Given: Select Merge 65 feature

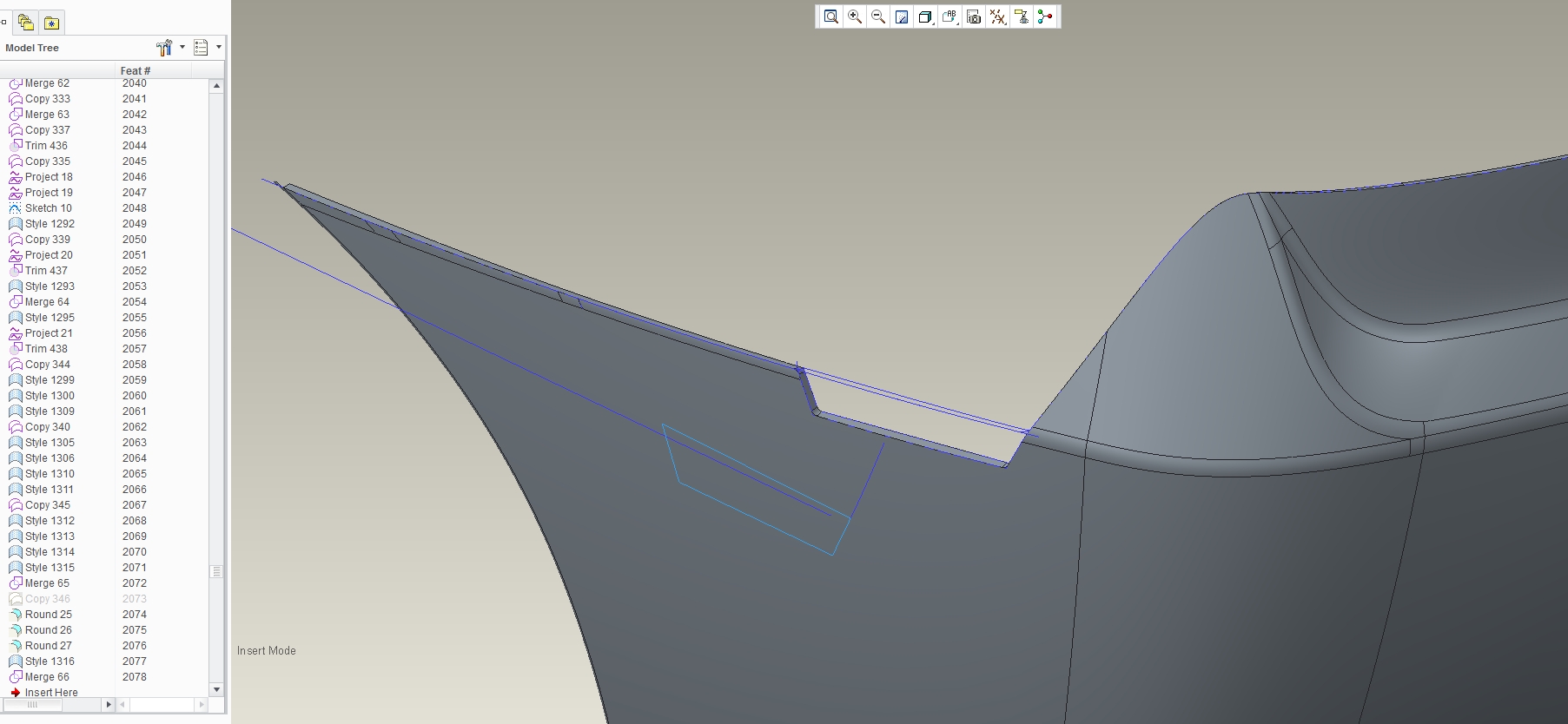Looking at the screenshot, I should pos(47,583).
